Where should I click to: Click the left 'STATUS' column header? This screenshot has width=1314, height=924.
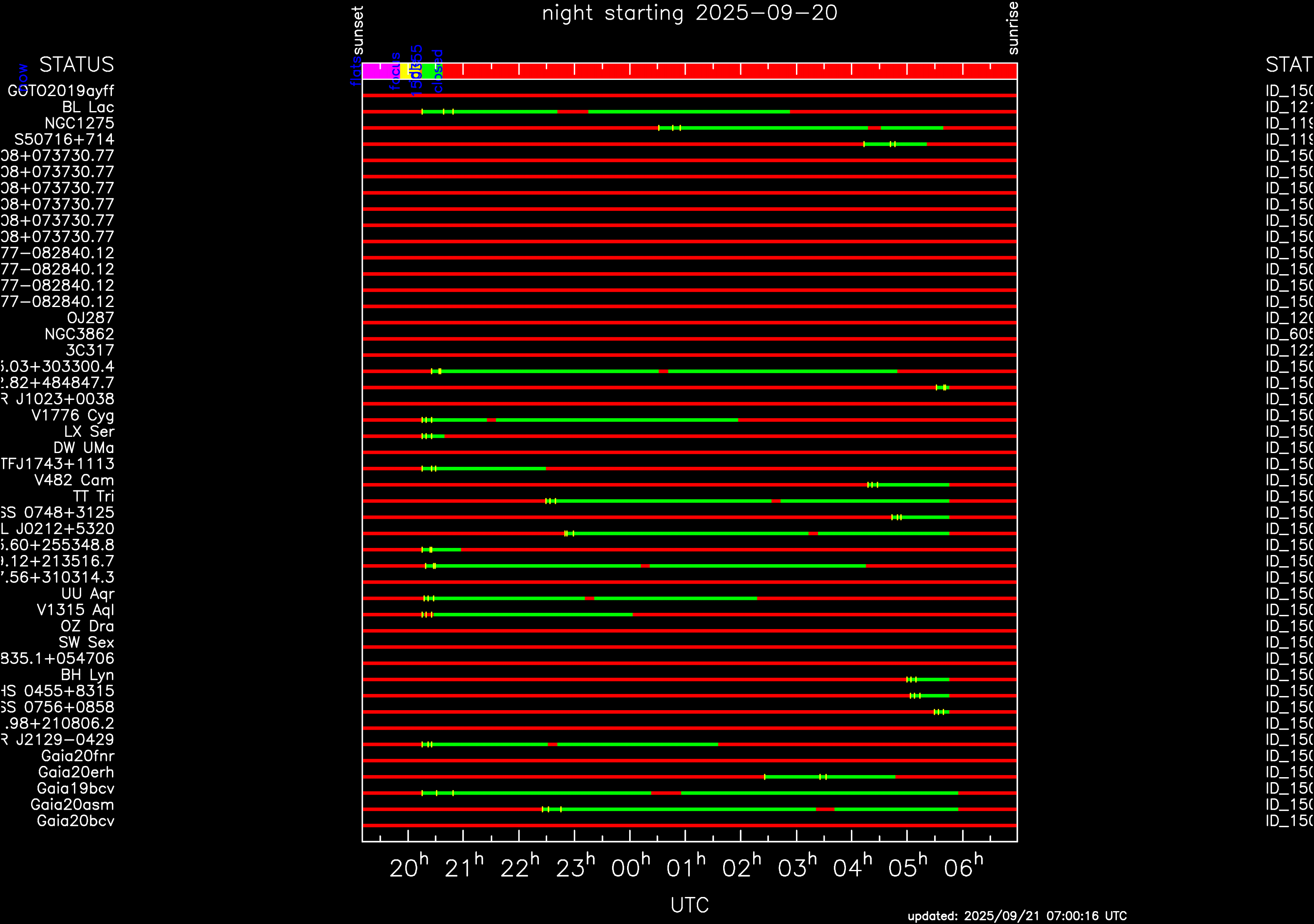(77, 64)
